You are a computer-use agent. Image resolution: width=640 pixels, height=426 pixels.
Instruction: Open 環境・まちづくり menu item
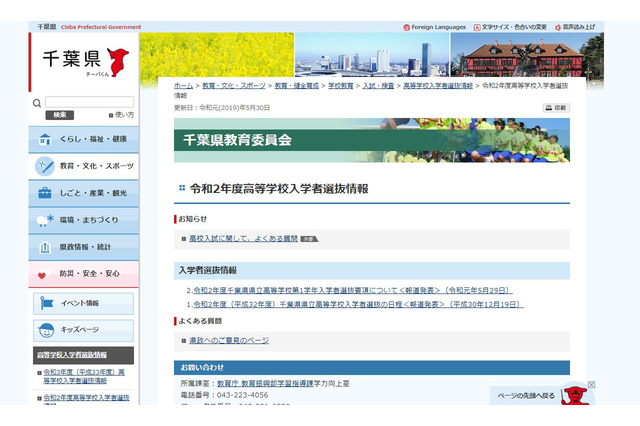point(84,220)
